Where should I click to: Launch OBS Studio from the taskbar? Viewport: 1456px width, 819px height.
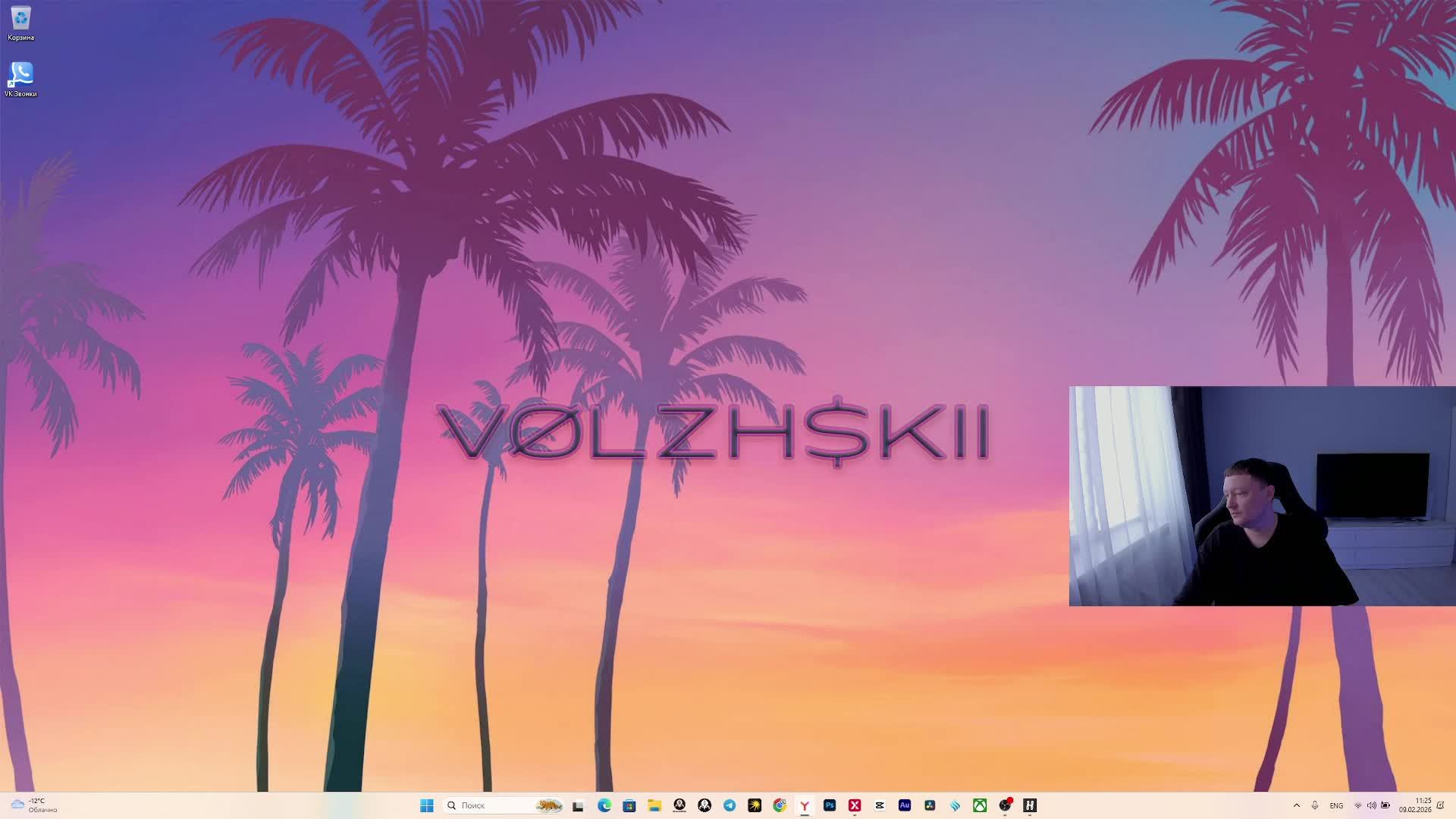coord(1005,805)
